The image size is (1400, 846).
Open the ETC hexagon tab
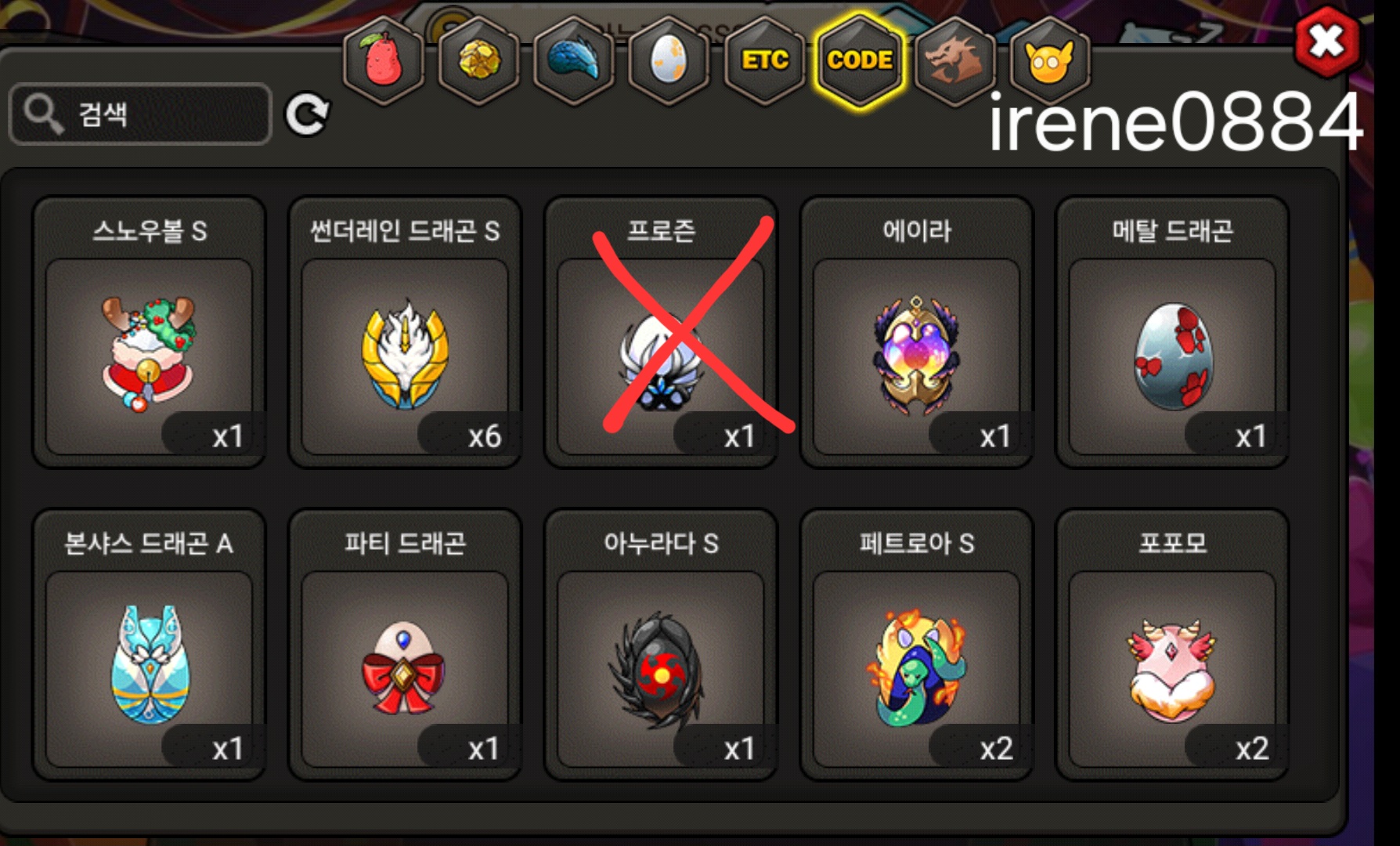tap(765, 60)
